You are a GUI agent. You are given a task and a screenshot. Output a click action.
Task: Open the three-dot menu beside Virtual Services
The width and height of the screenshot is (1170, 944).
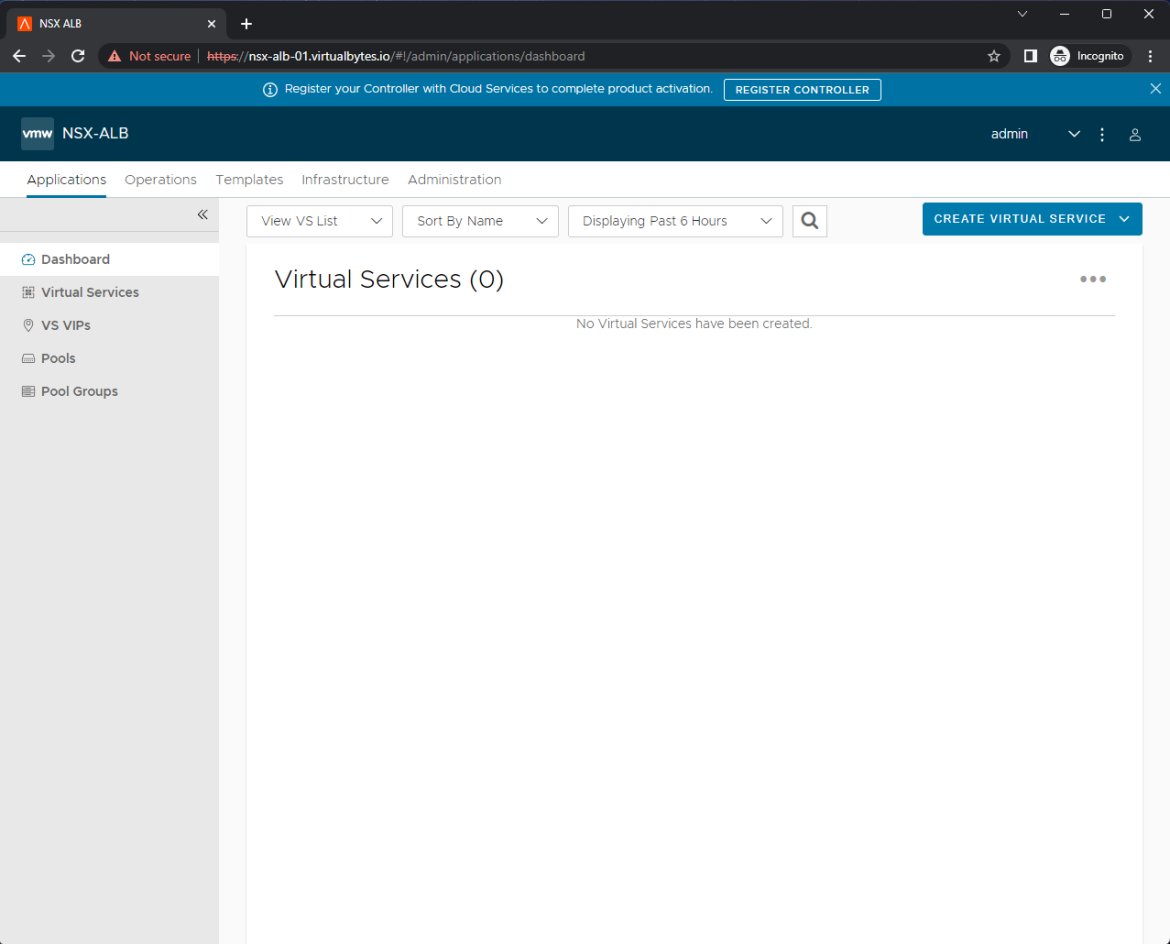pyautogui.click(x=1092, y=279)
